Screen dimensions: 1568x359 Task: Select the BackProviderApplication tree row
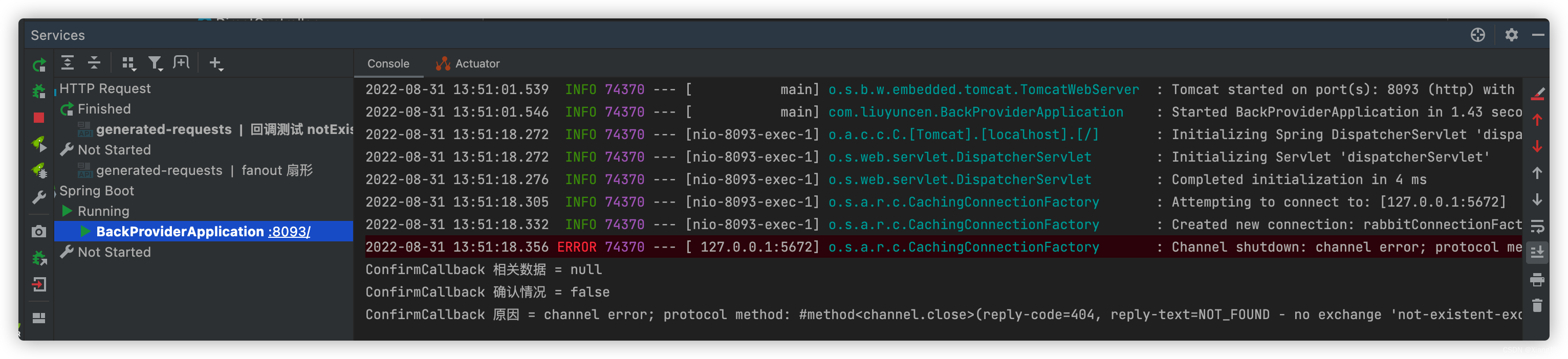[x=204, y=232]
